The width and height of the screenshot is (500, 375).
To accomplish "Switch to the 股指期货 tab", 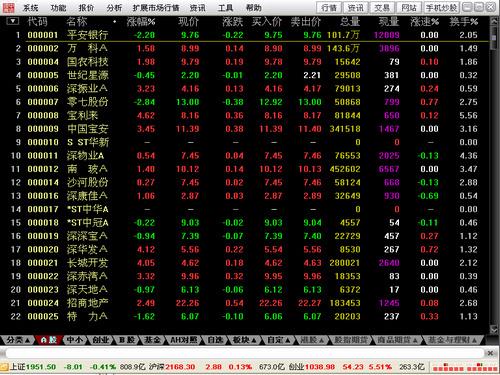I will point(351,340).
